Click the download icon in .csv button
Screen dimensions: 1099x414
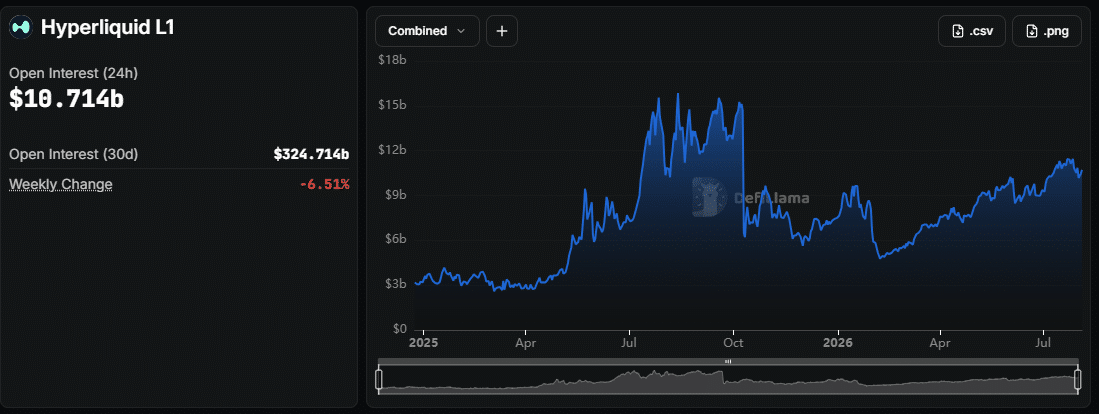(957, 31)
